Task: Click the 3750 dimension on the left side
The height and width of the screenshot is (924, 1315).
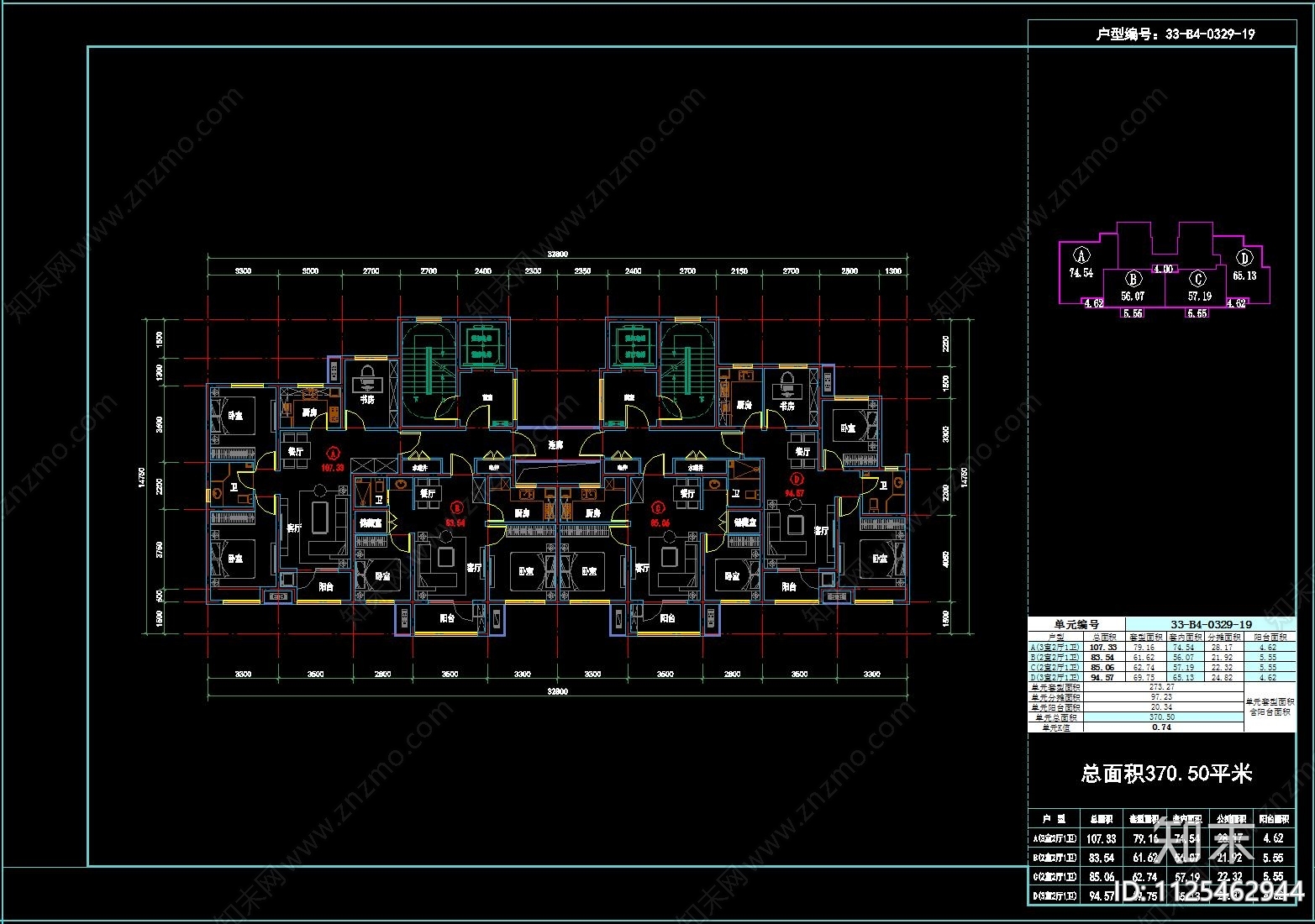Action: (160, 551)
